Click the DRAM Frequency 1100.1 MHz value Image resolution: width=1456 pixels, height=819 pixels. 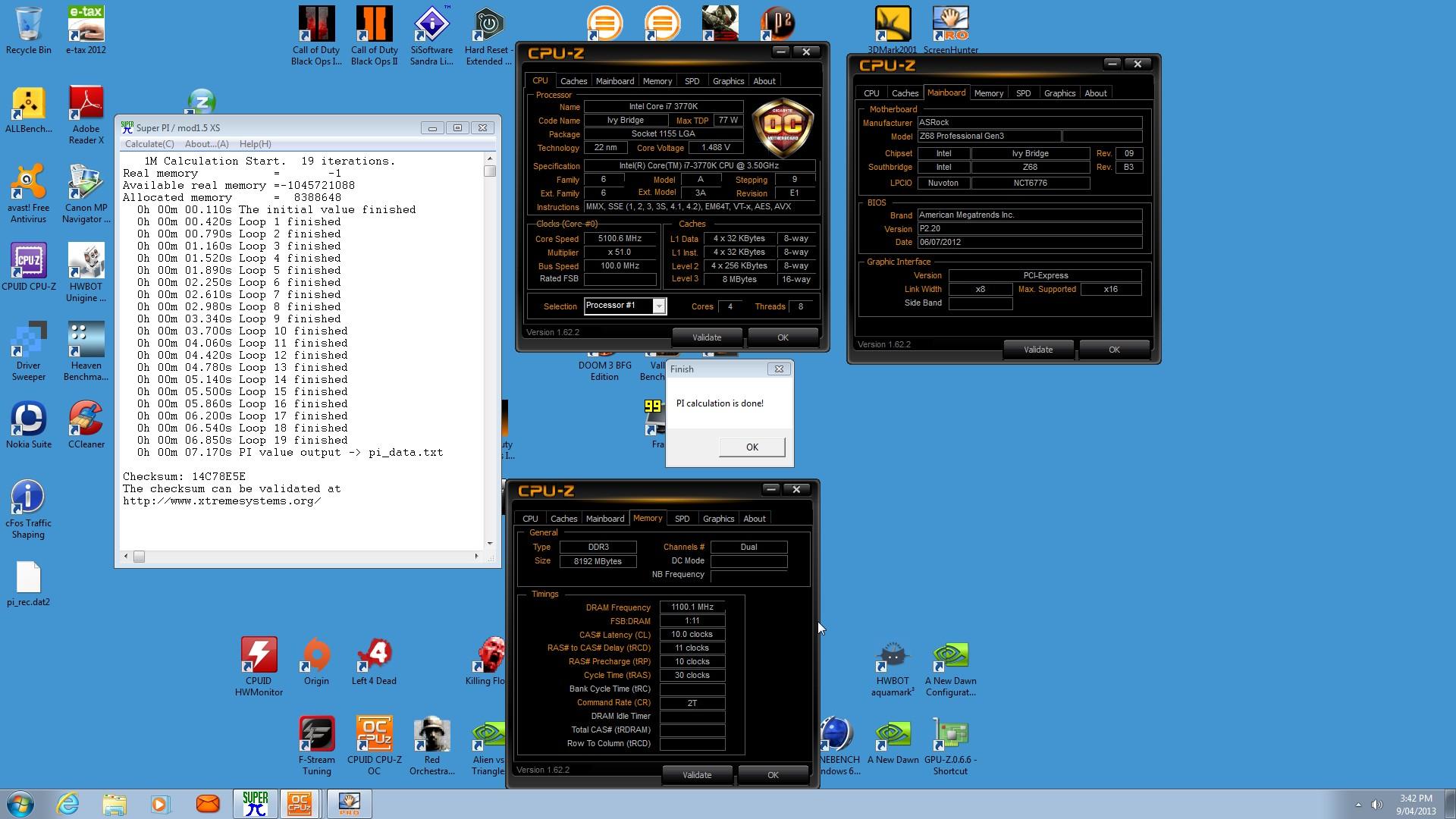pyautogui.click(x=692, y=607)
